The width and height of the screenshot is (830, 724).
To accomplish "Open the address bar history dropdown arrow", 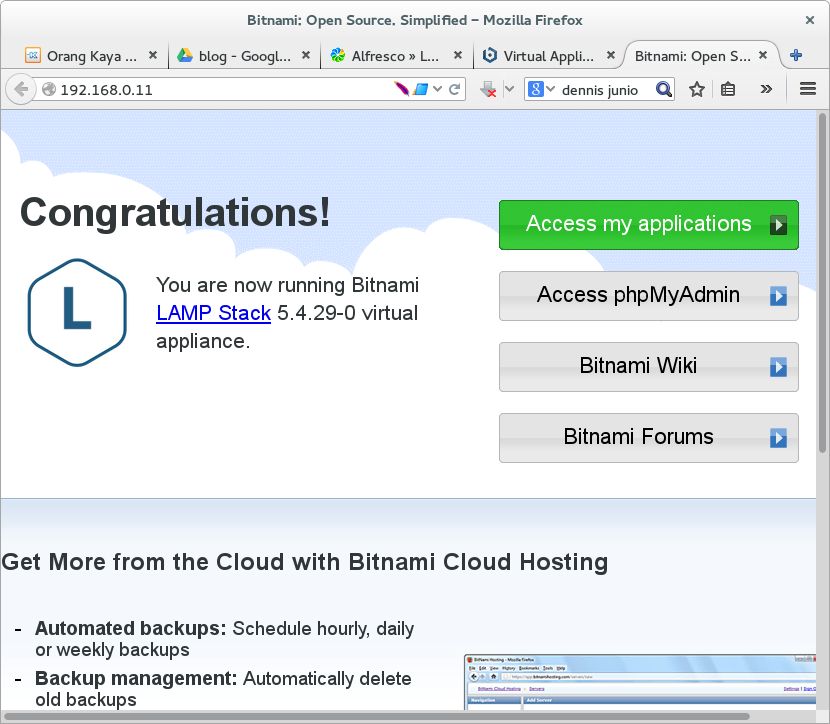I will tap(438, 89).
